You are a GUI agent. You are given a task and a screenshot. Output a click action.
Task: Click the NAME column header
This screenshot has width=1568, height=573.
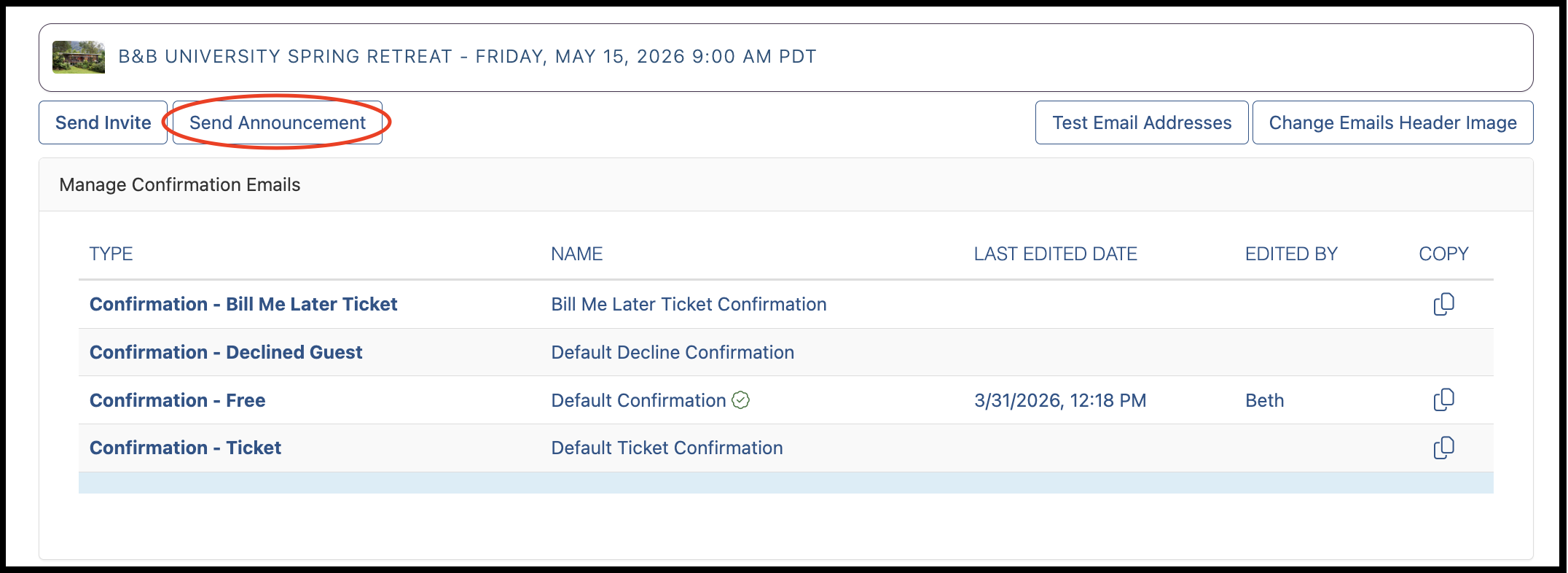576,254
